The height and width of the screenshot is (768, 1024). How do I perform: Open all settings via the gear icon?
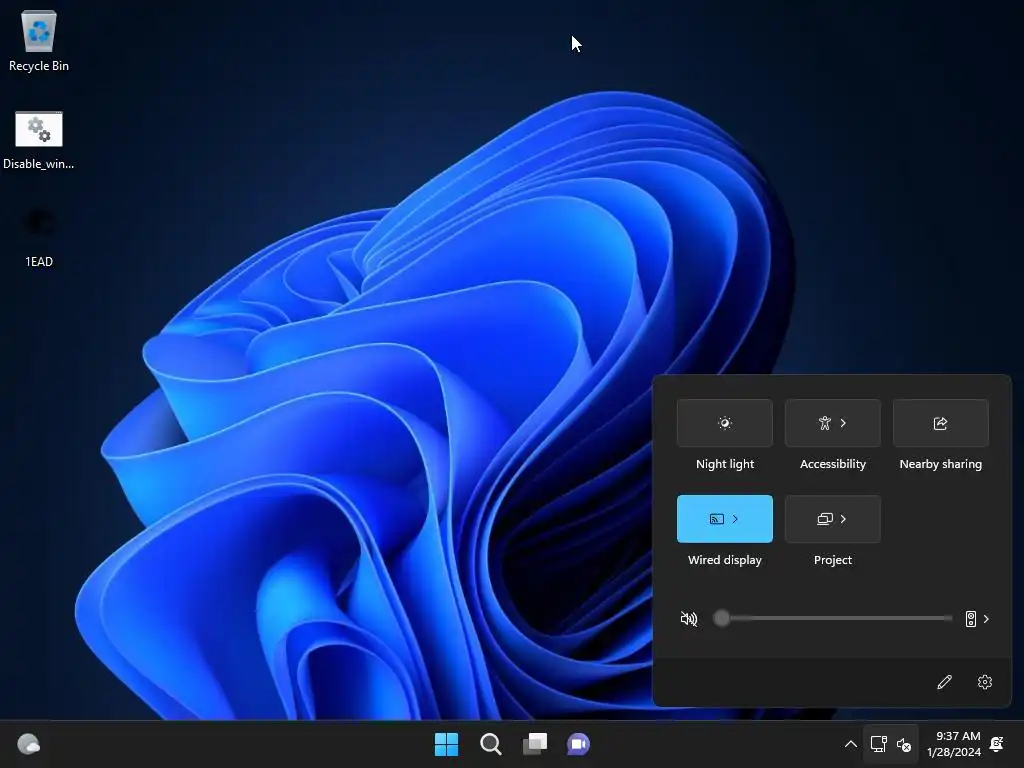985,682
